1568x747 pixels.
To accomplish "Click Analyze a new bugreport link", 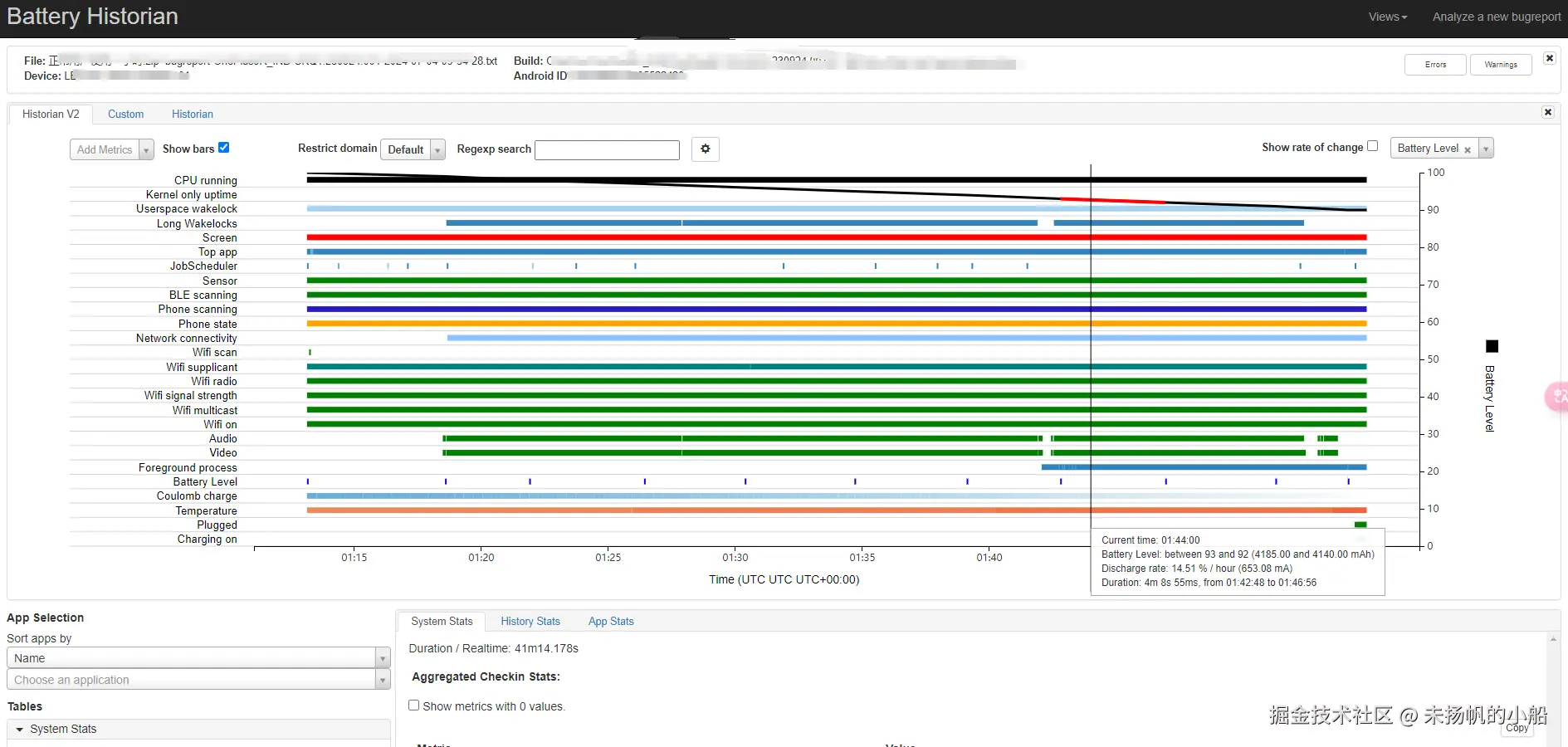I will [x=1497, y=17].
